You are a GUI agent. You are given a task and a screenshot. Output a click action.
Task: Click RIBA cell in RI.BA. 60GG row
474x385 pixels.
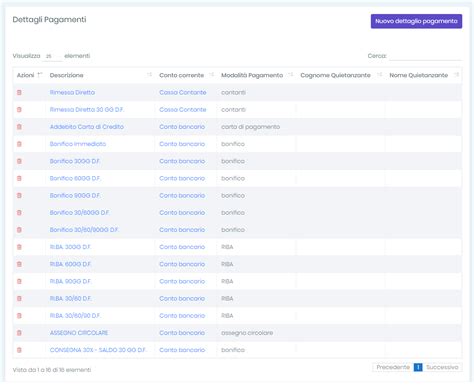[x=227, y=264]
